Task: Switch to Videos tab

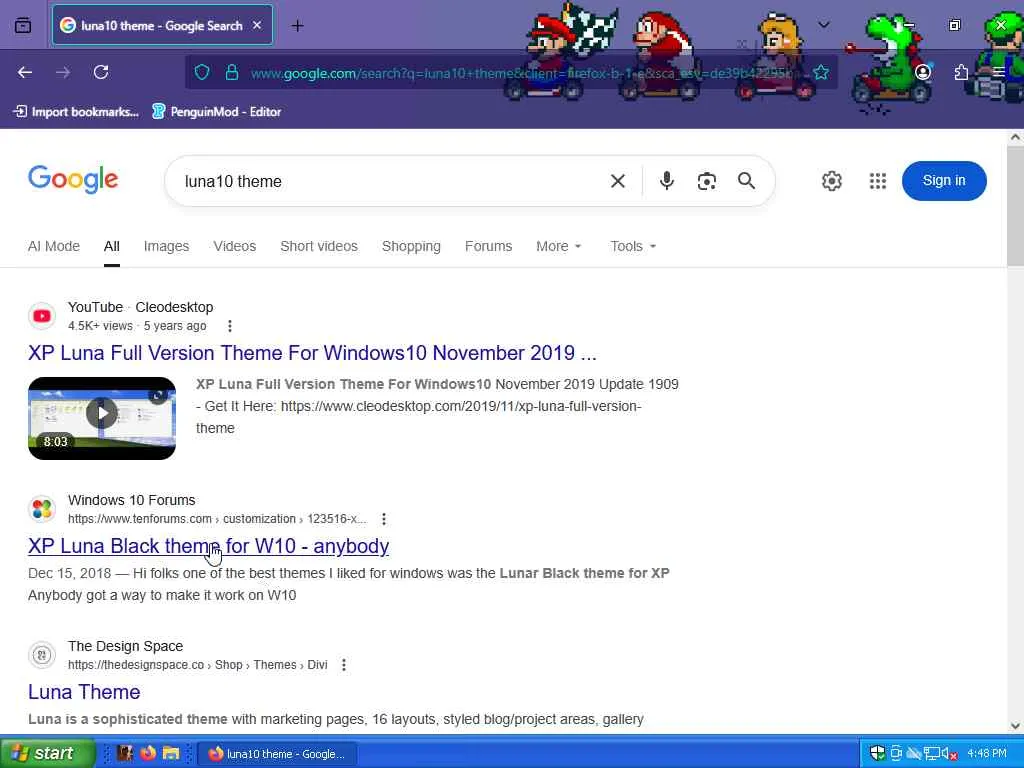Action: [x=234, y=246]
